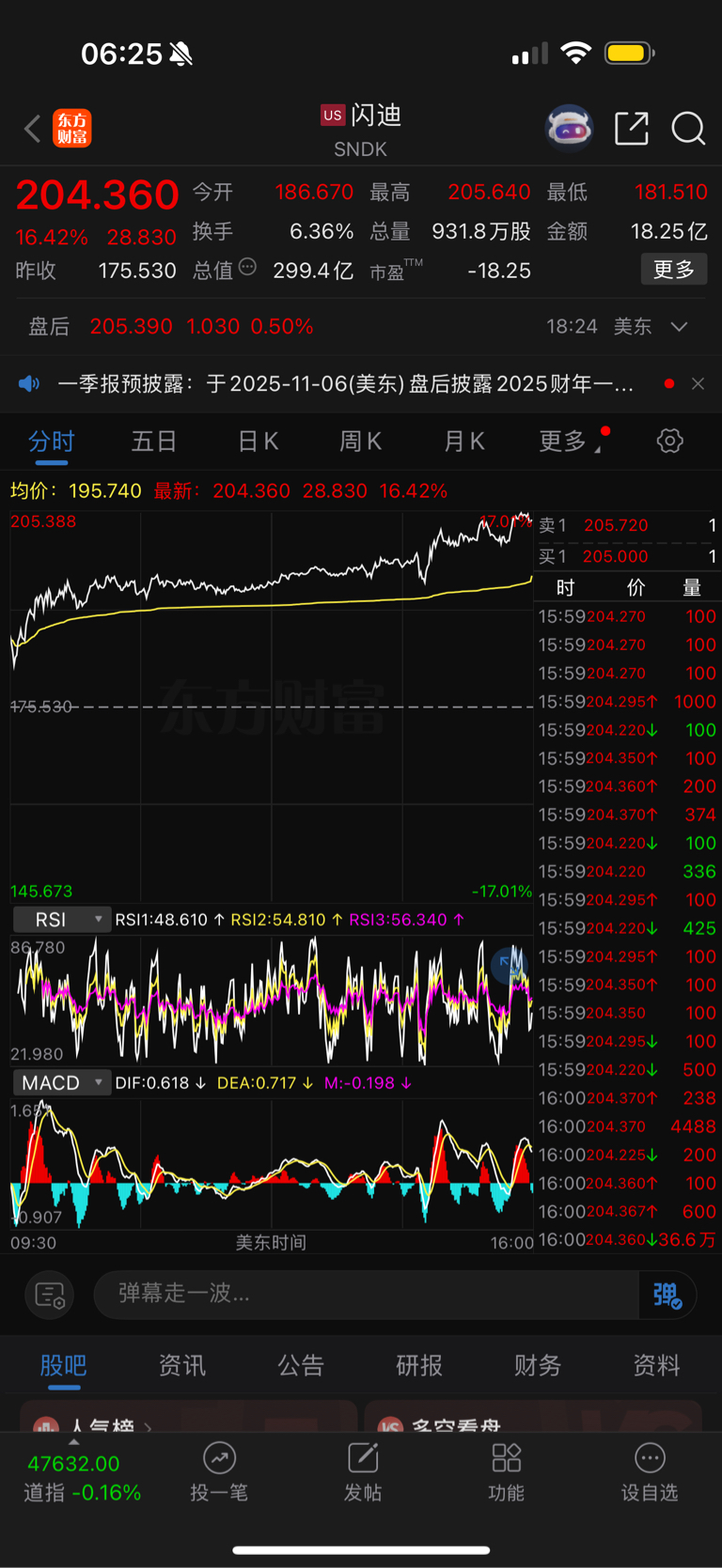722x1568 pixels.
Task: Tap the 买1 205.000 bid row
Action: 627,556
